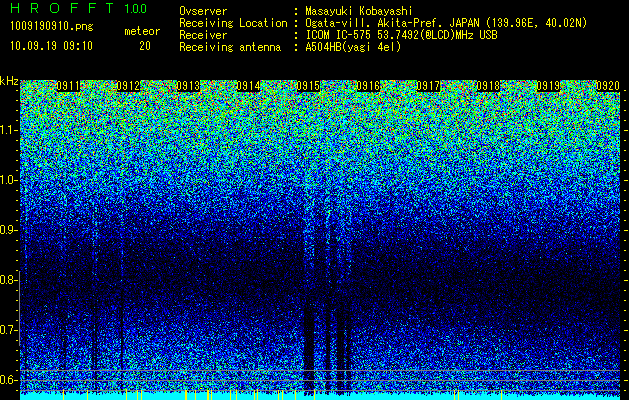Viewport: 629px width, 400px height.
Task: Click the 0918 time marker
Action: pyautogui.click(x=488, y=86)
